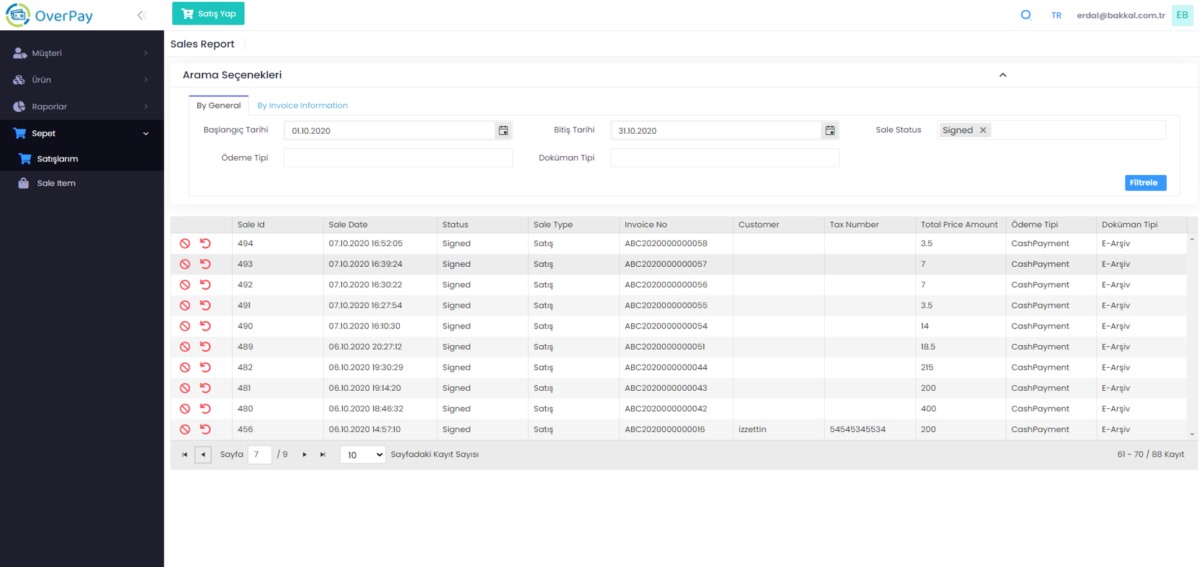This screenshot has width=1200, height=567.
Task: Expand the Raporlar sidebar menu
Action: (x=80, y=106)
